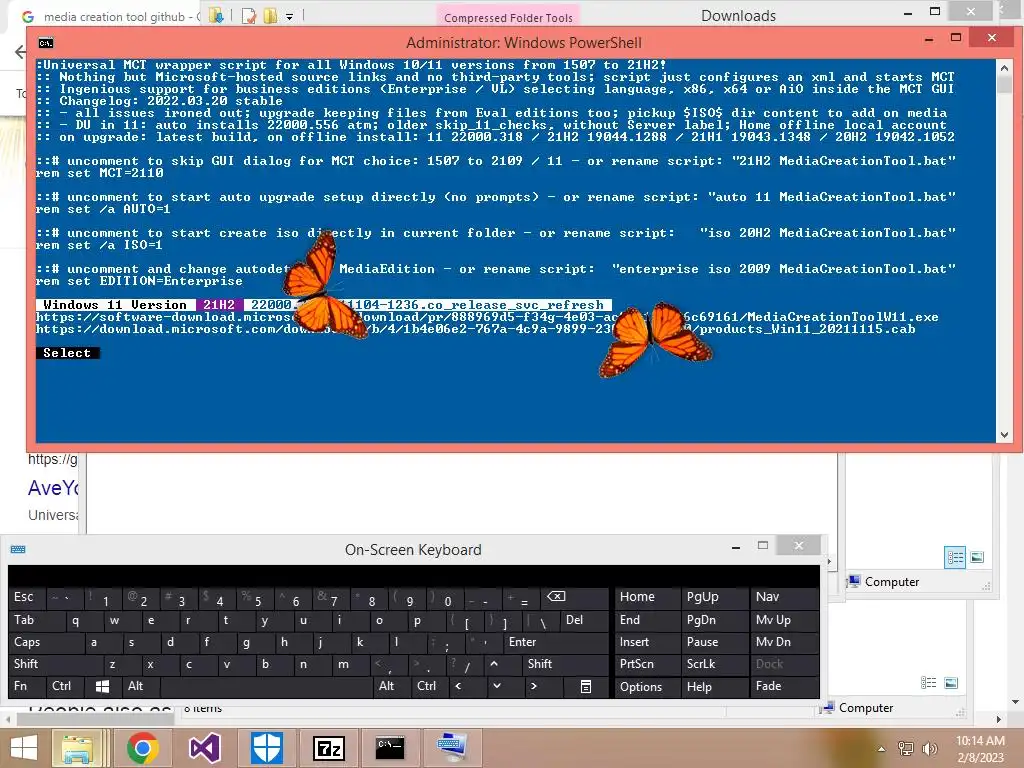
Task: Toggle Caps key on On-Screen Keyboard
Action: pos(46,643)
